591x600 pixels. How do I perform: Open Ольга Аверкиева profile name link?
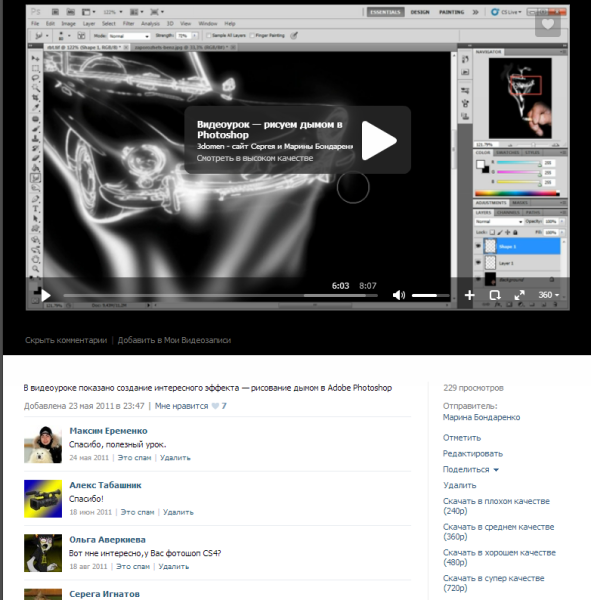pos(107,540)
